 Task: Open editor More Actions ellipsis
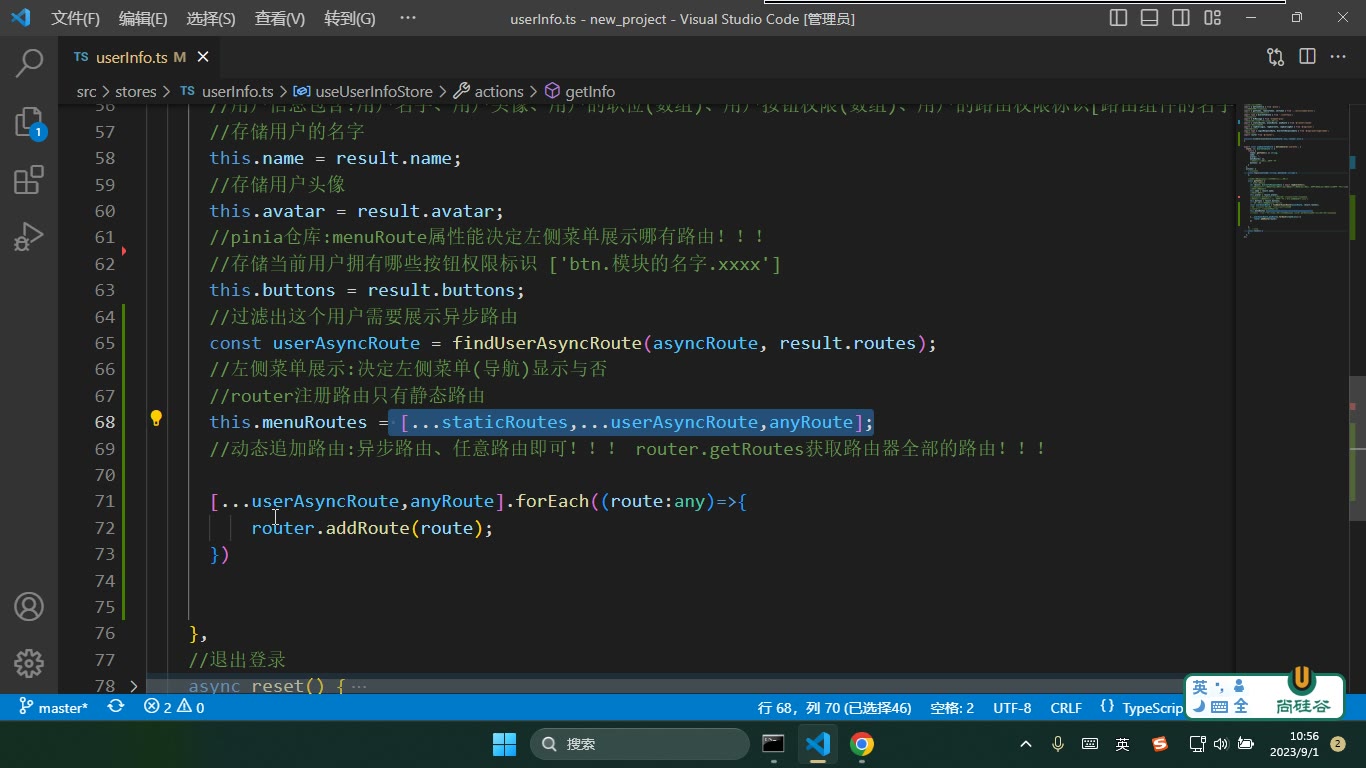point(1338,57)
